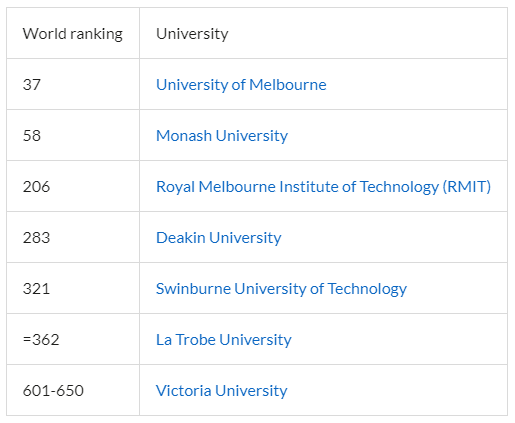Viewport: 515px width, 423px height.
Task: Open the Victoria University link
Action: [x=222, y=391]
